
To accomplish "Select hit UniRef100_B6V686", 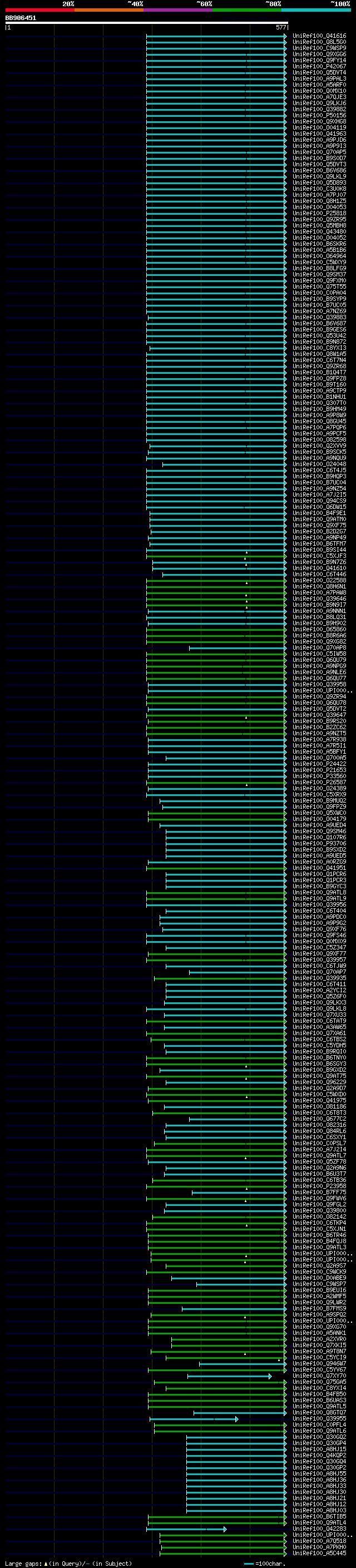I will point(319,170).
